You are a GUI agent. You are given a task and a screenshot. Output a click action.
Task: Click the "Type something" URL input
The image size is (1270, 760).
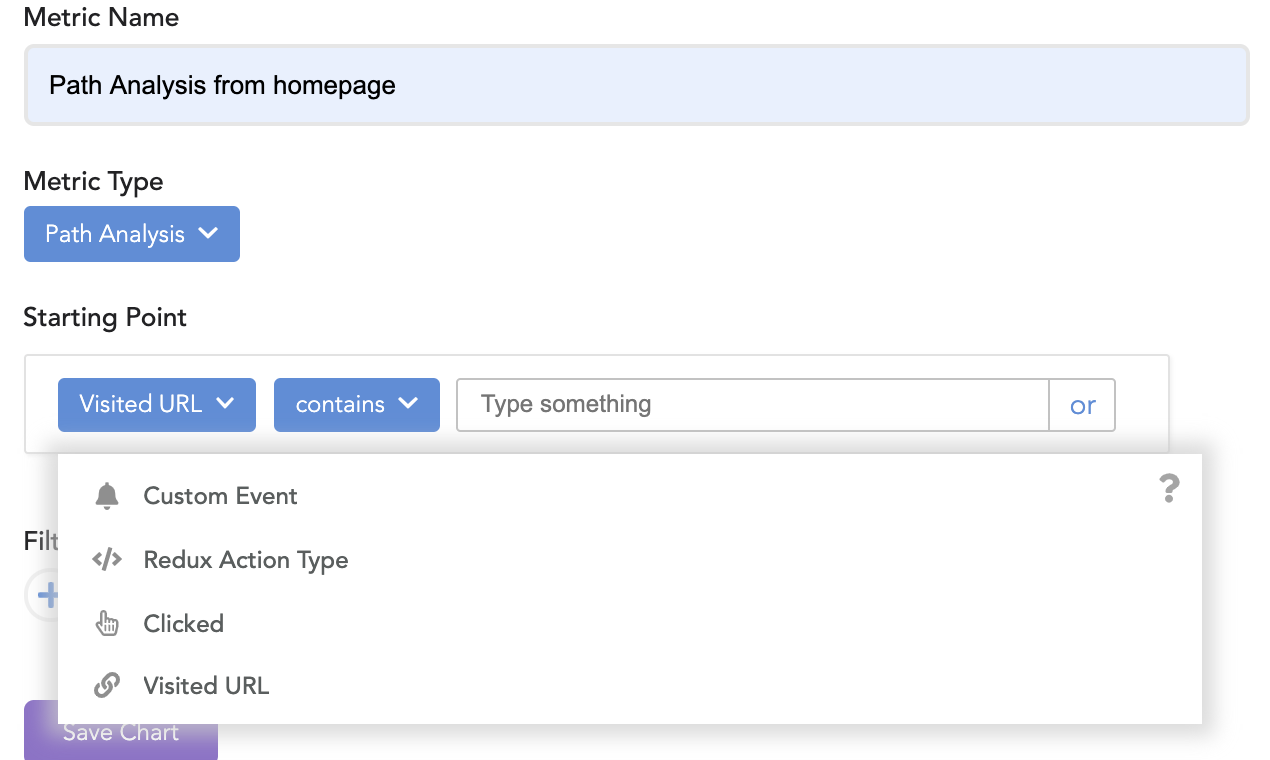752,404
